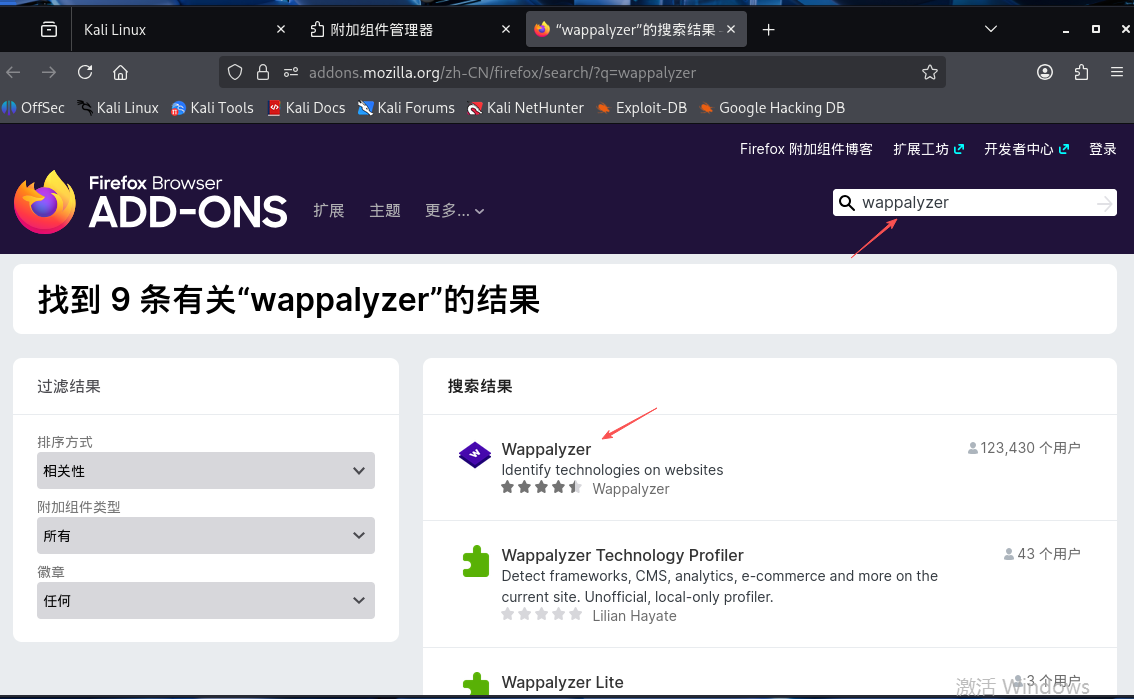Open the Wappalyzer extension result
The width and height of the screenshot is (1134, 699).
tap(546, 449)
